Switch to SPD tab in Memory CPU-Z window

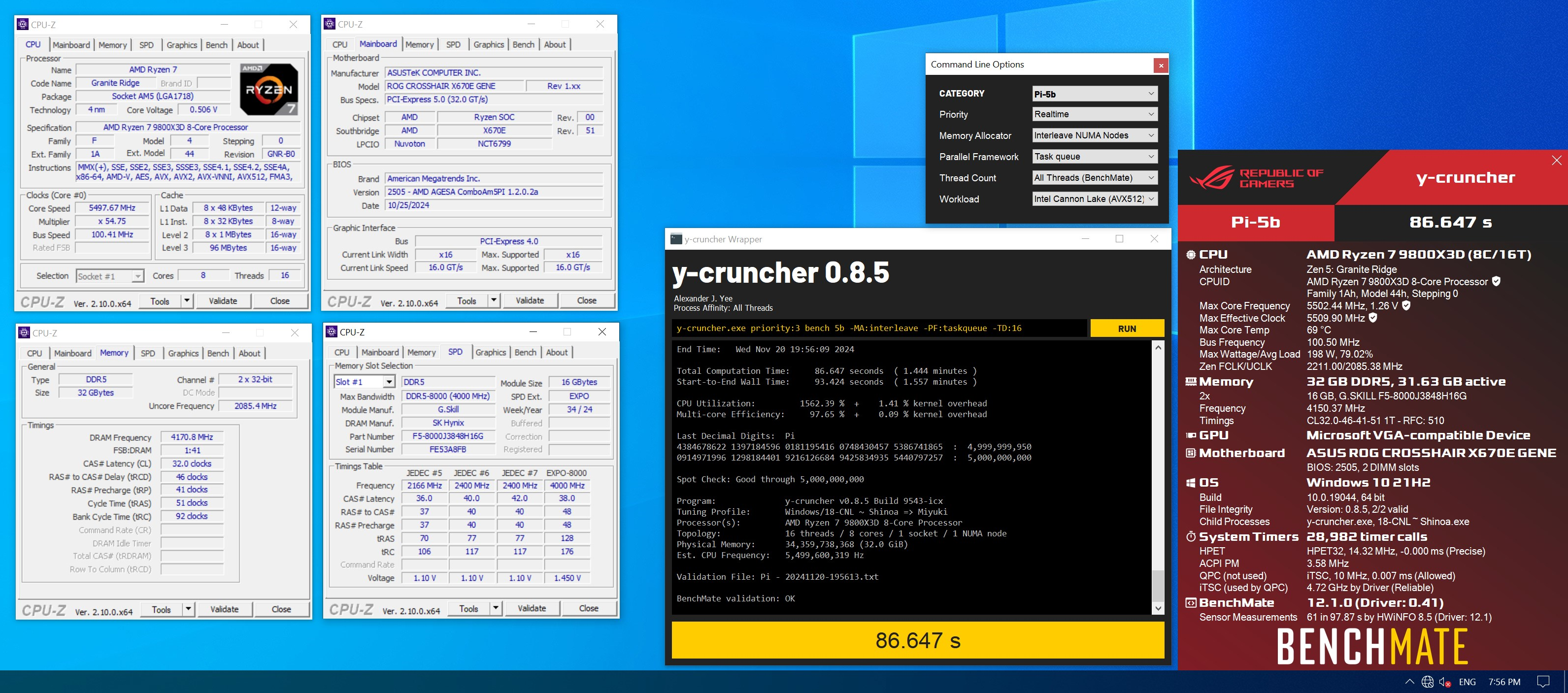click(x=148, y=353)
